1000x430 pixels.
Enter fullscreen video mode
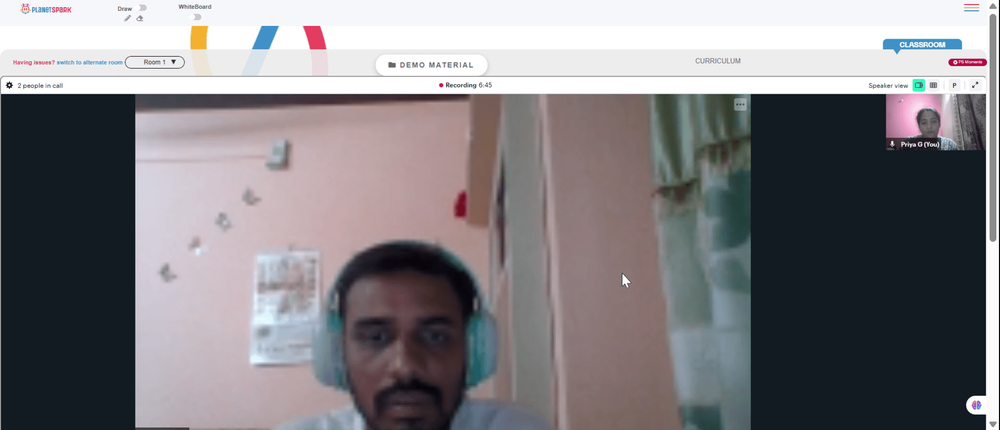tap(975, 85)
